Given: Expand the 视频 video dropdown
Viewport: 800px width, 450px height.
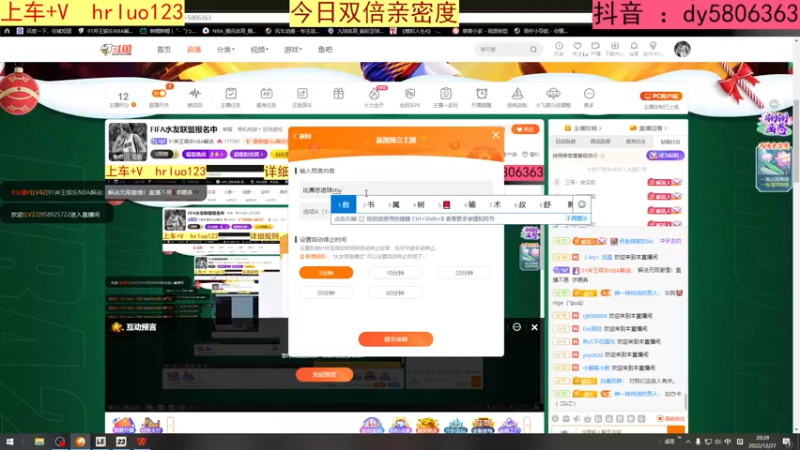Looking at the screenshot, I should click(x=259, y=49).
